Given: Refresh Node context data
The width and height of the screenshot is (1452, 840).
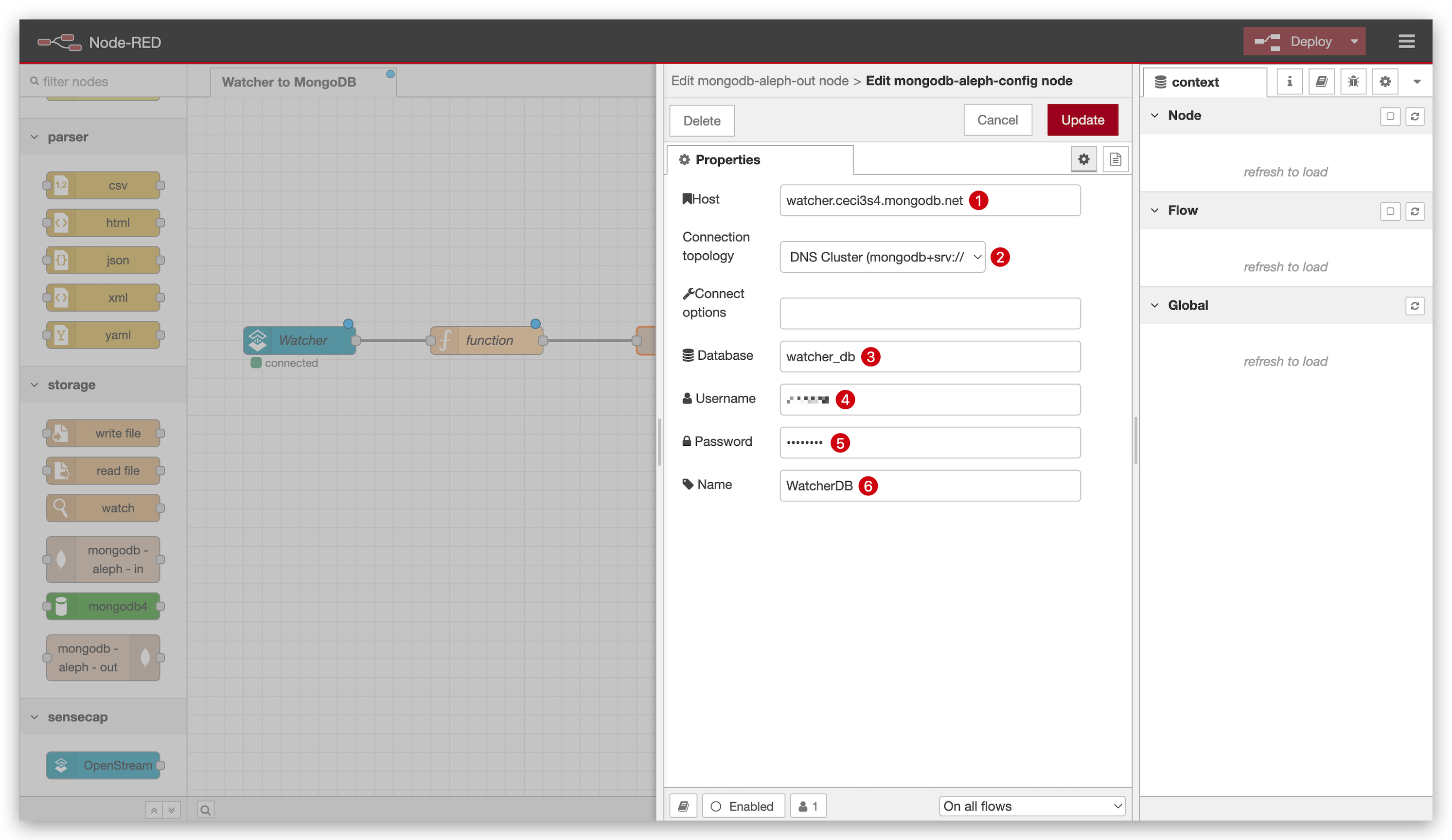Looking at the screenshot, I should [1415, 116].
